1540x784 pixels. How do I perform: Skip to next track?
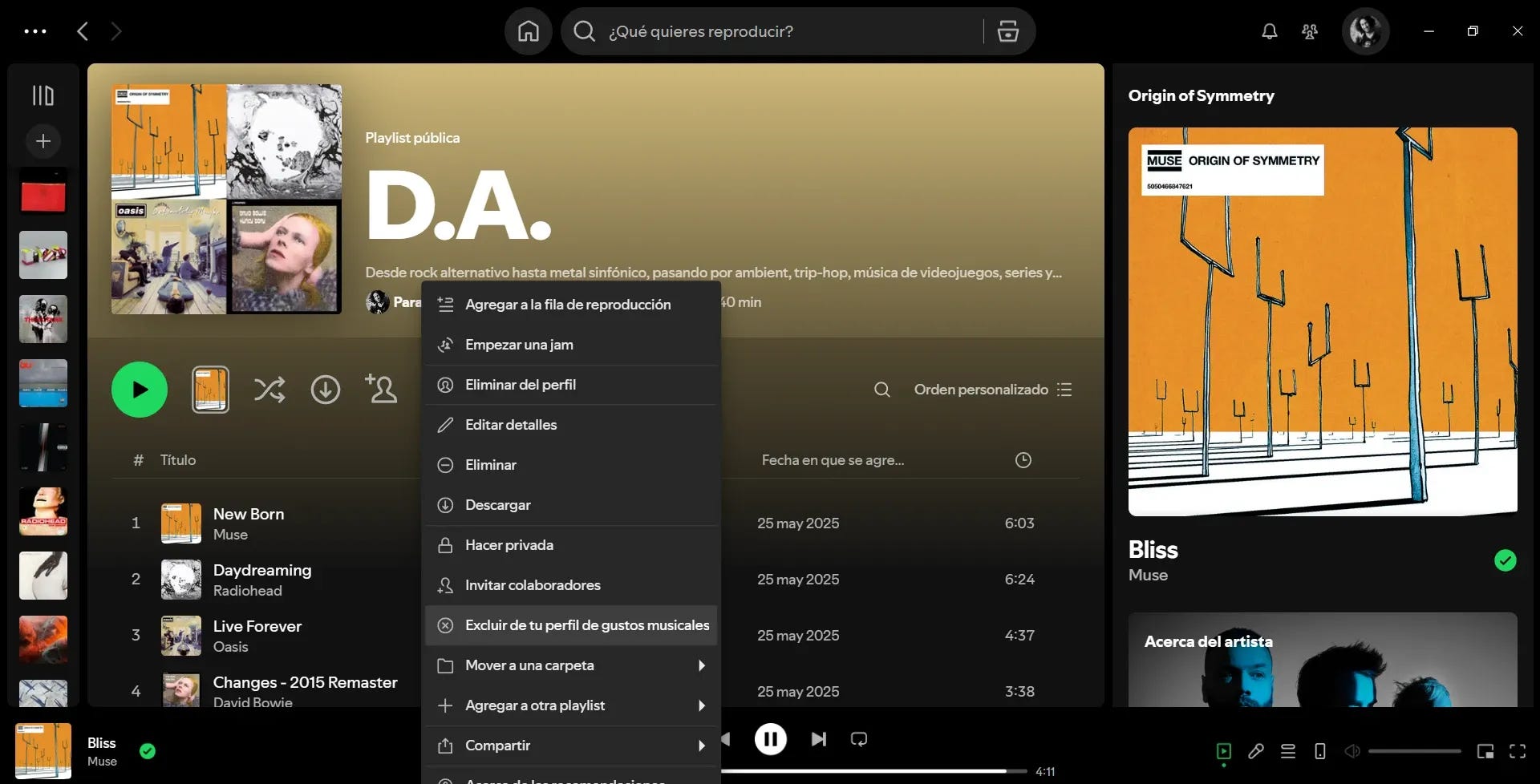(818, 739)
